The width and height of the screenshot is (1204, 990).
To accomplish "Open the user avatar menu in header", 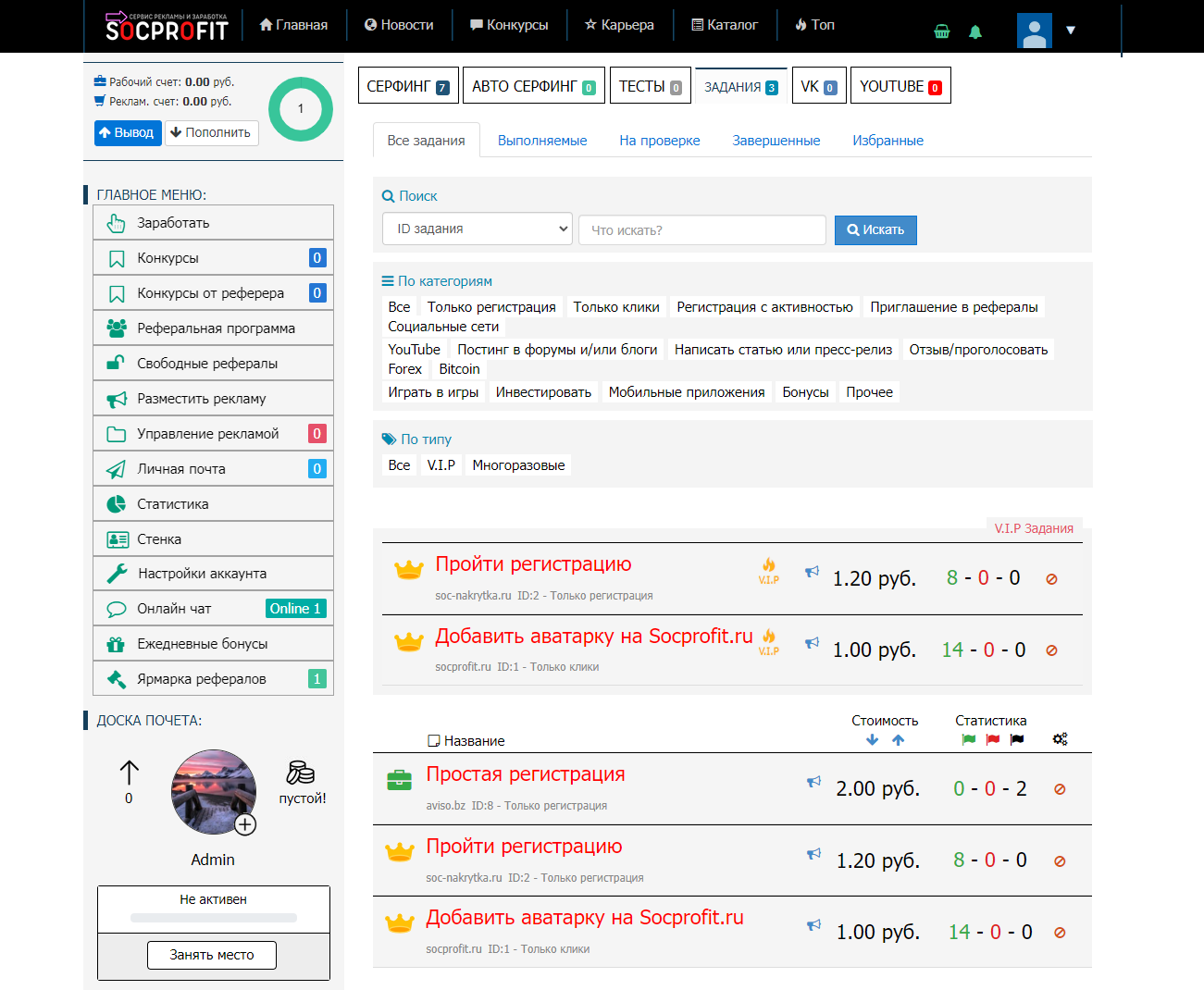I will [x=1035, y=31].
